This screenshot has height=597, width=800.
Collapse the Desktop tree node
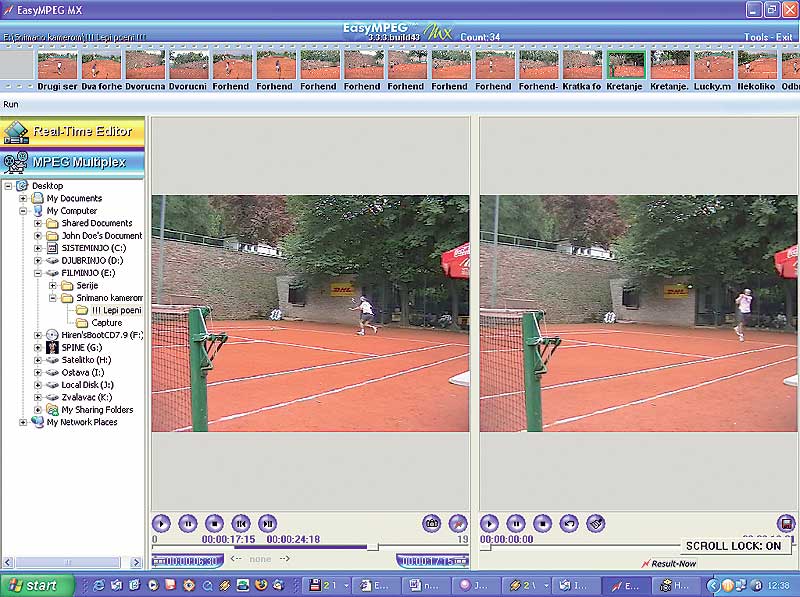(x=8, y=186)
